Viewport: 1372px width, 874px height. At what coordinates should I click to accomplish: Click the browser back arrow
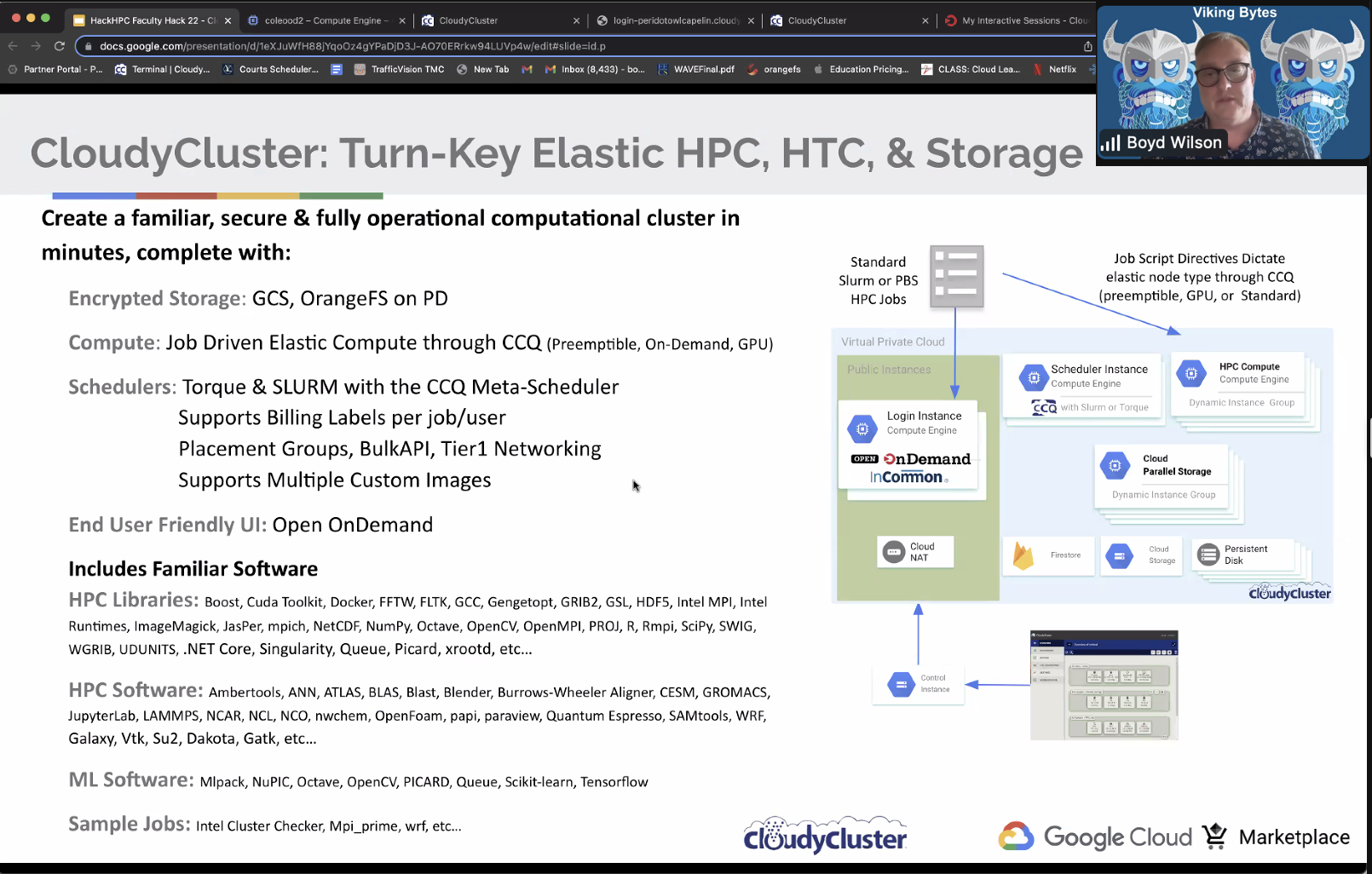point(12,46)
